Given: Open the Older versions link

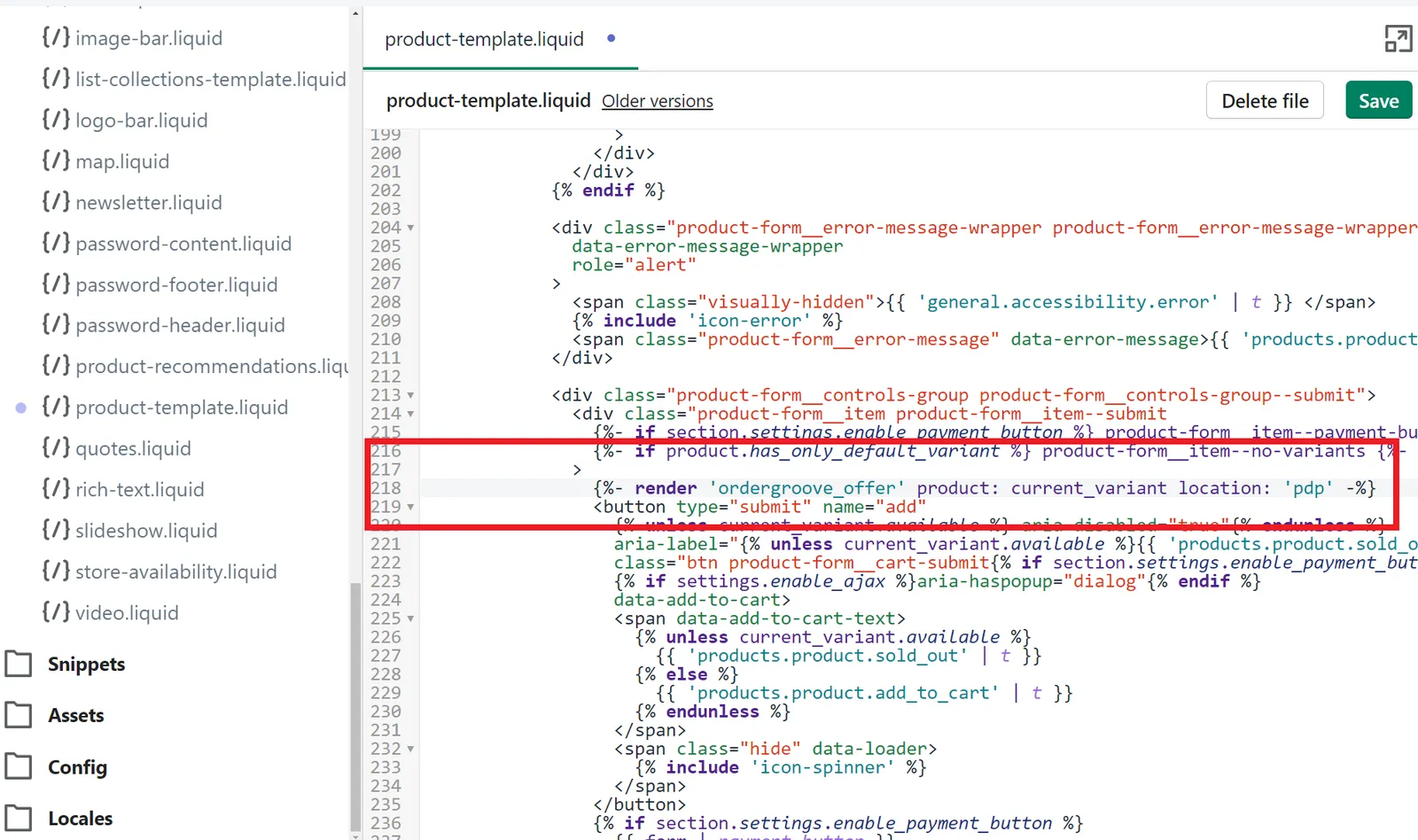Looking at the screenshot, I should click(x=658, y=101).
